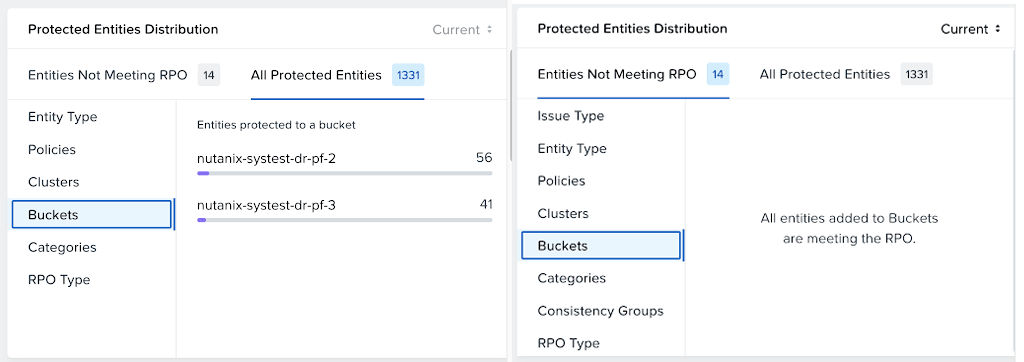1024x362 pixels.
Task: Click Protected Entities Distribution title, left panel
Action: pyautogui.click(x=123, y=29)
